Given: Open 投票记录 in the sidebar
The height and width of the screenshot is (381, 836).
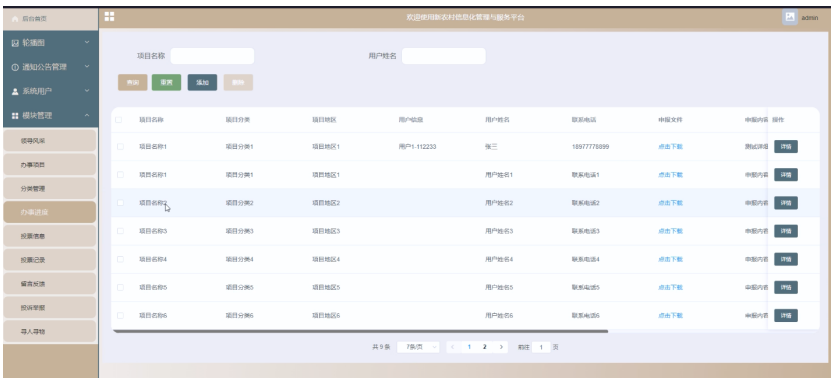Looking at the screenshot, I should [x=50, y=260].
